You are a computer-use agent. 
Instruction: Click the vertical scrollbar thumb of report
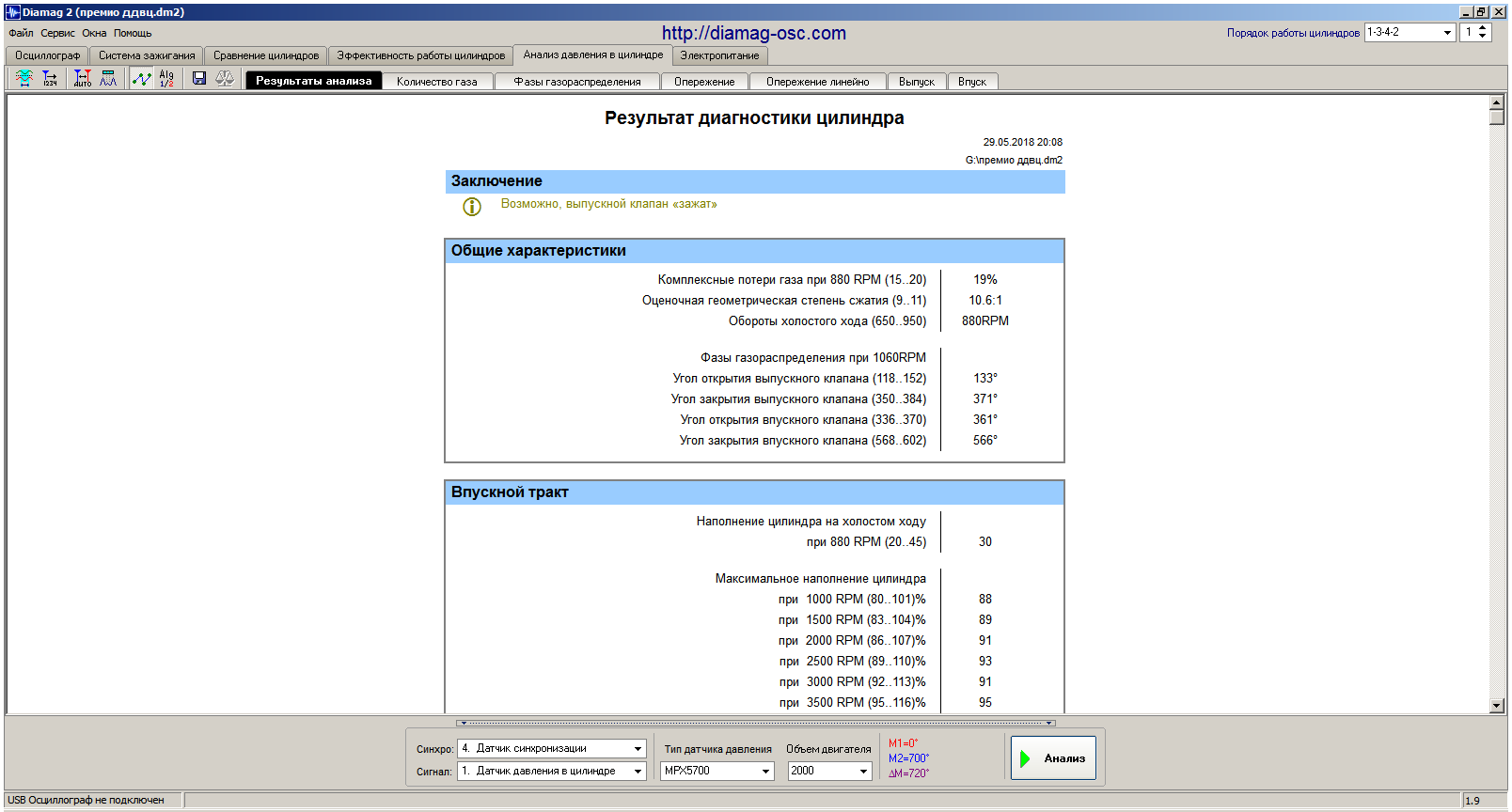click(x=1497, y=117)
